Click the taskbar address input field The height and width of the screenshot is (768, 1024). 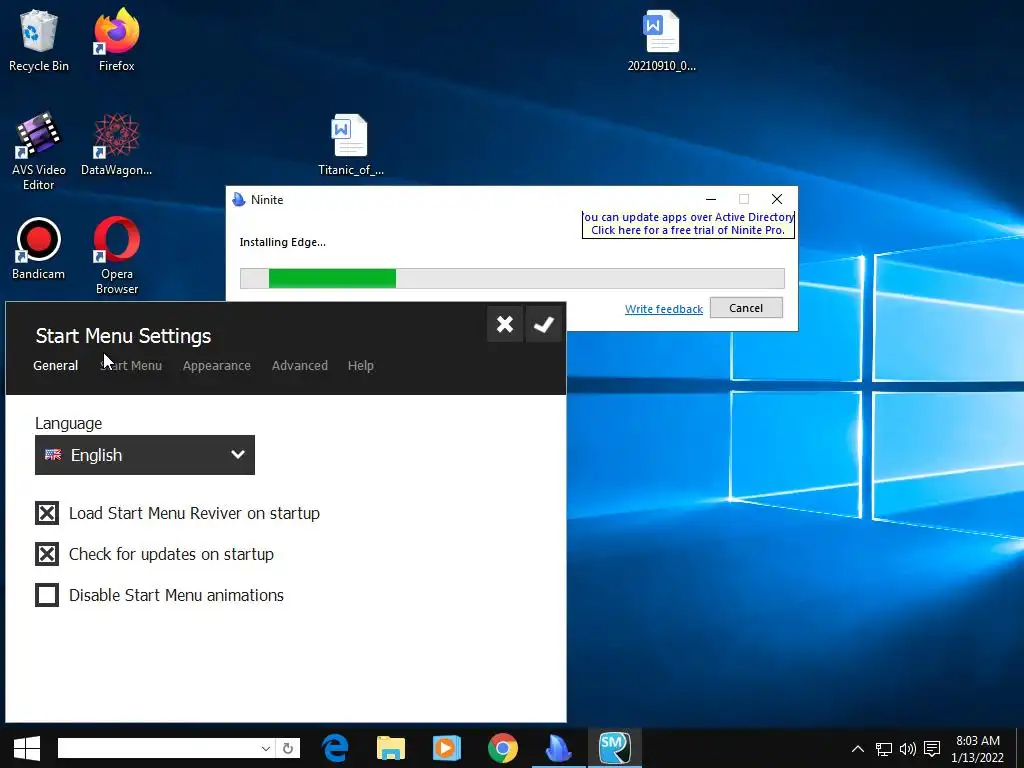(x=158, y=748)
